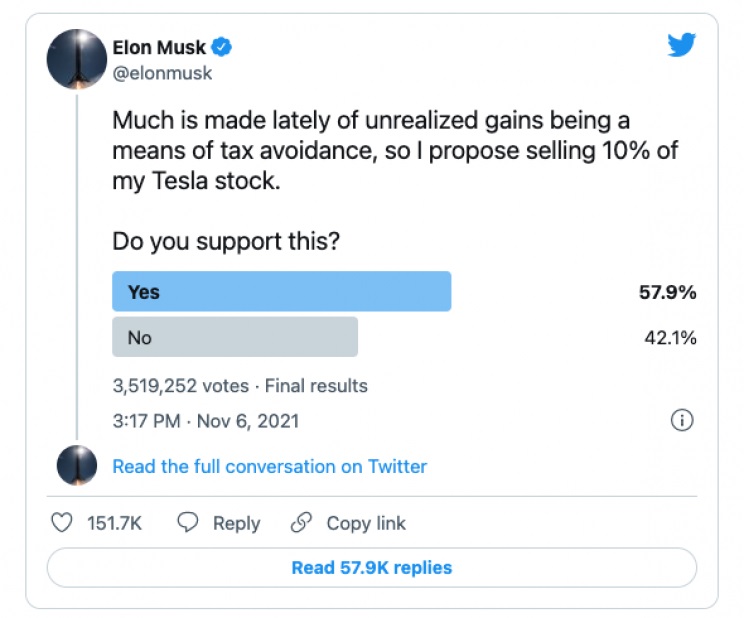
Task: Click the Copy link chain icon
Action: 301,523
